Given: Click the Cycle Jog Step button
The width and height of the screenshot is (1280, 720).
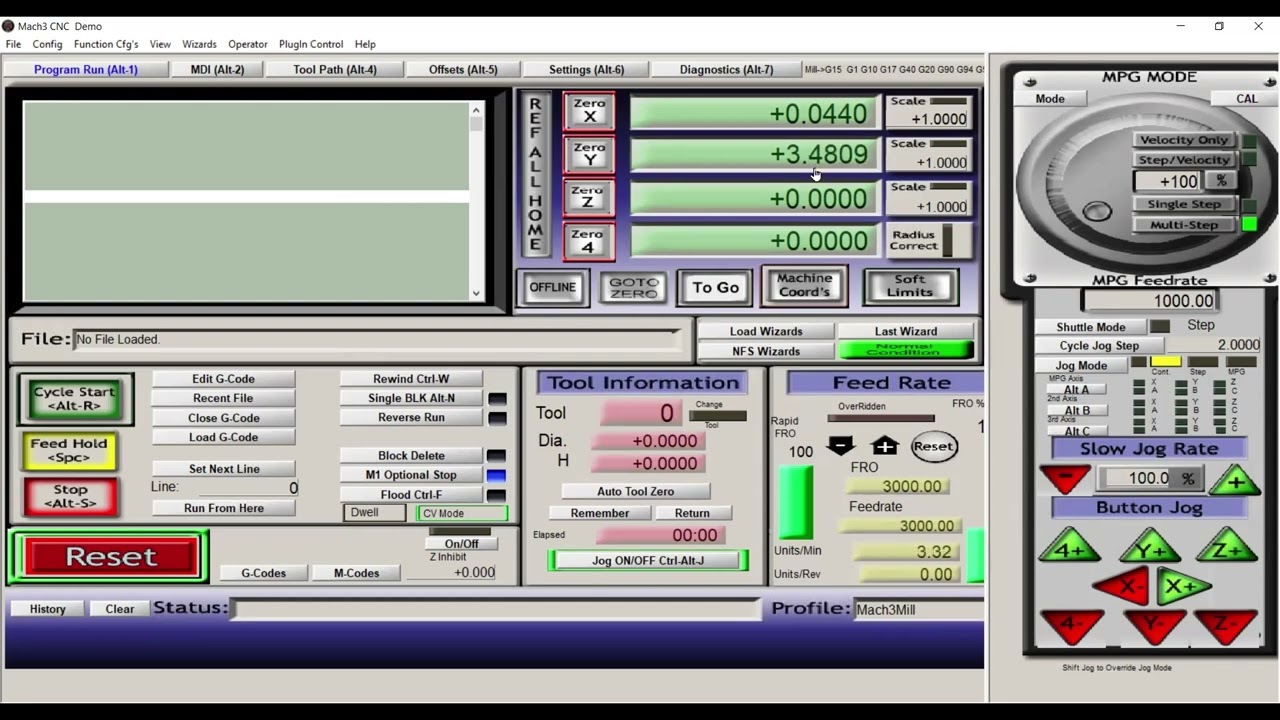Looking at the screenshot, I should point(1099,346).
